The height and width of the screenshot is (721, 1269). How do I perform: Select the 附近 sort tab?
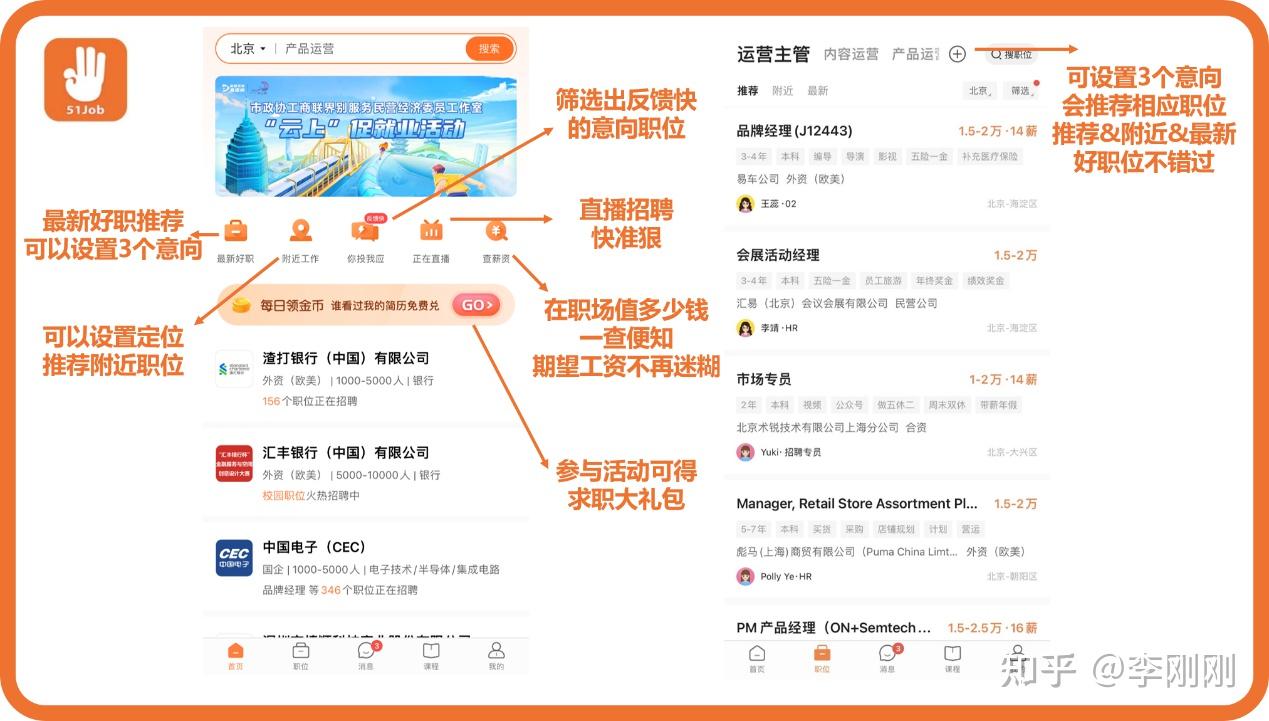pyautogui.click(x=783, y=91)
